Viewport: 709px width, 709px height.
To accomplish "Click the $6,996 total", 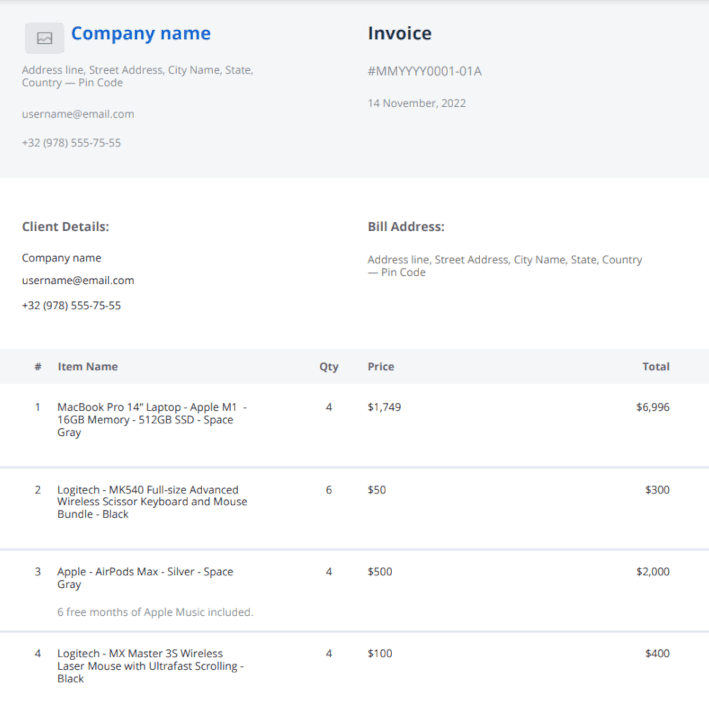I will tap(653, 407).
